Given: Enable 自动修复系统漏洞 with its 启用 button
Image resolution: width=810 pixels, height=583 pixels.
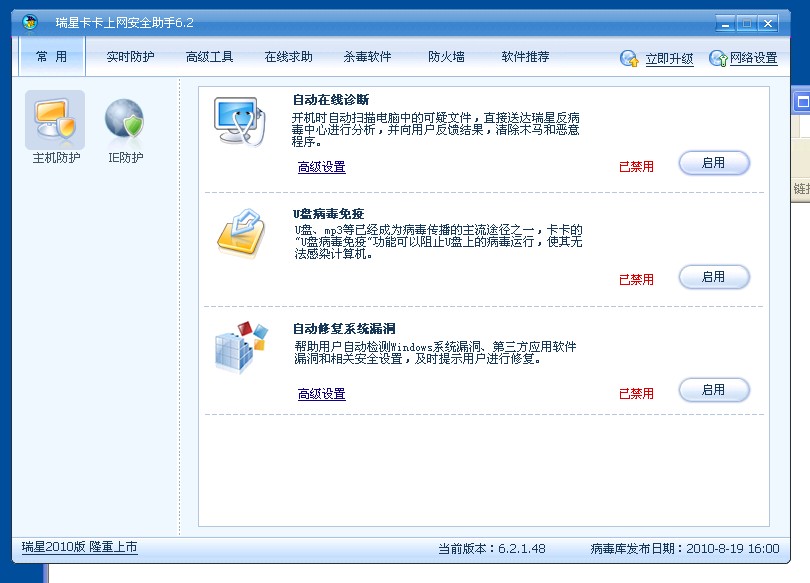Looking at the screenshot, I should coord(714,390).
